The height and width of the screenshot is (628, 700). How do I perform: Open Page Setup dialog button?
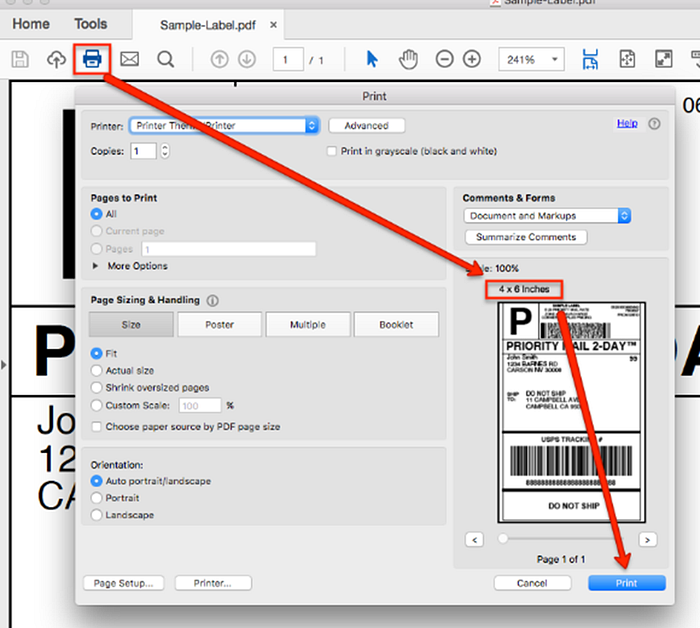coord(124,583)
